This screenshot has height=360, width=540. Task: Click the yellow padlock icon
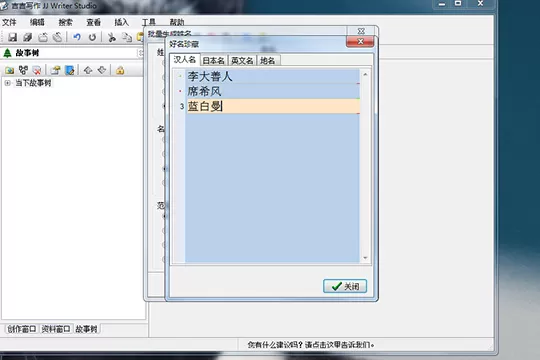tap(120, 71)
